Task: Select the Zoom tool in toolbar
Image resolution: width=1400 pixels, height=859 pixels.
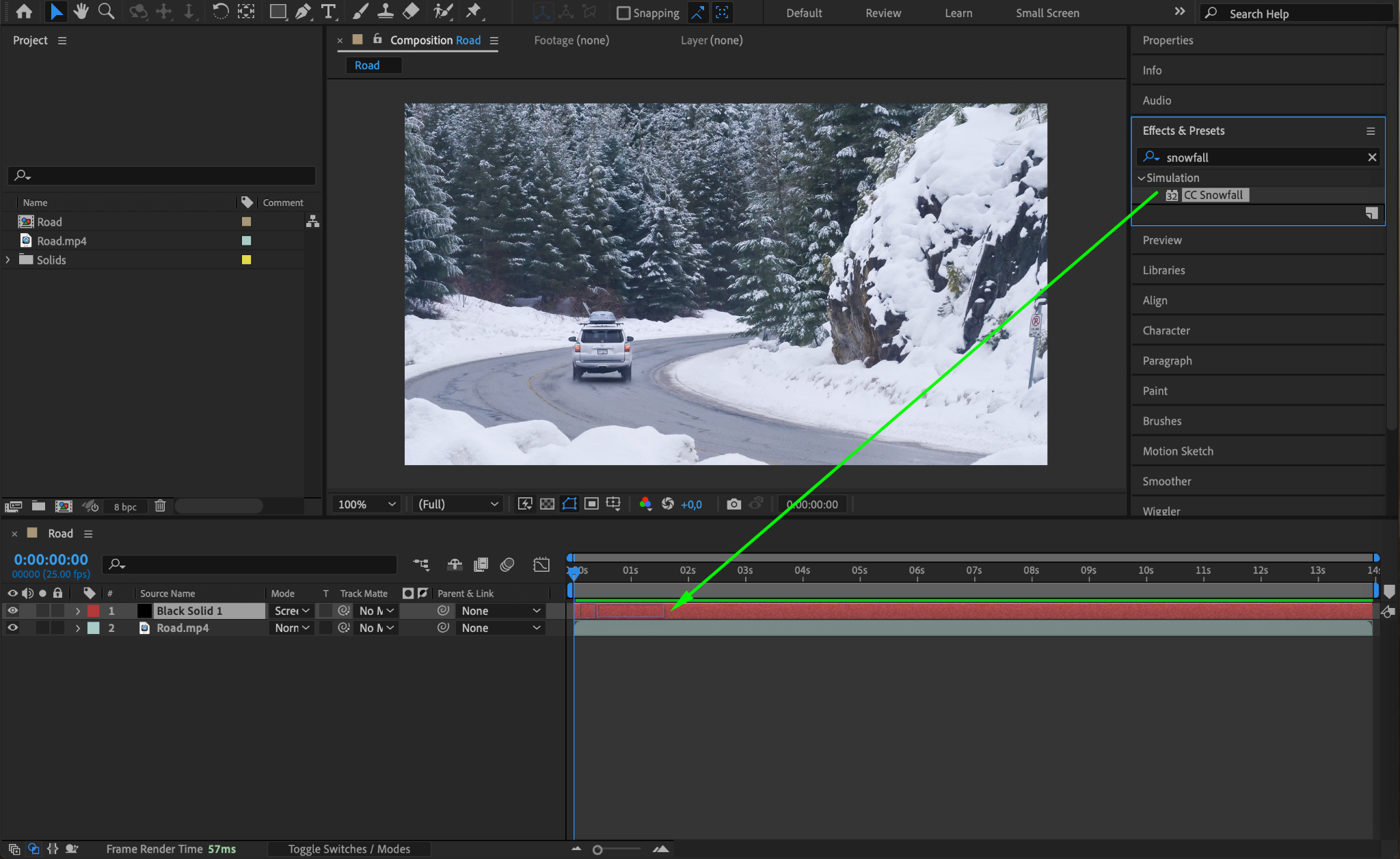Action: [106, 12]
